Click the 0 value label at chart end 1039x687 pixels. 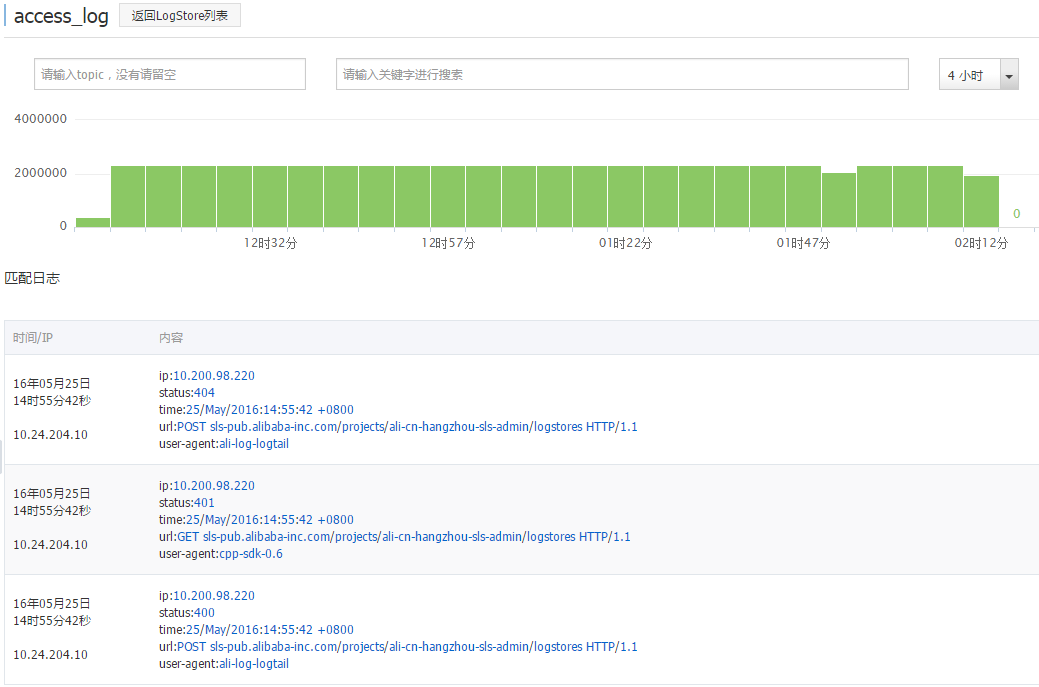[1016, 213]
